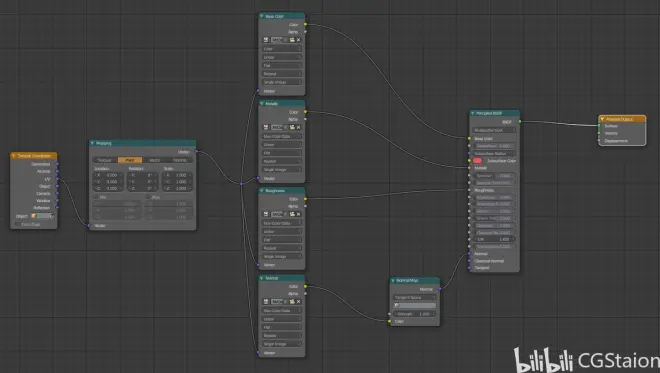Enable the Min checkbox in Mapping node
The width and height of the screenshot is (660, 373).
pyautogui.click(x=96, y=197)
